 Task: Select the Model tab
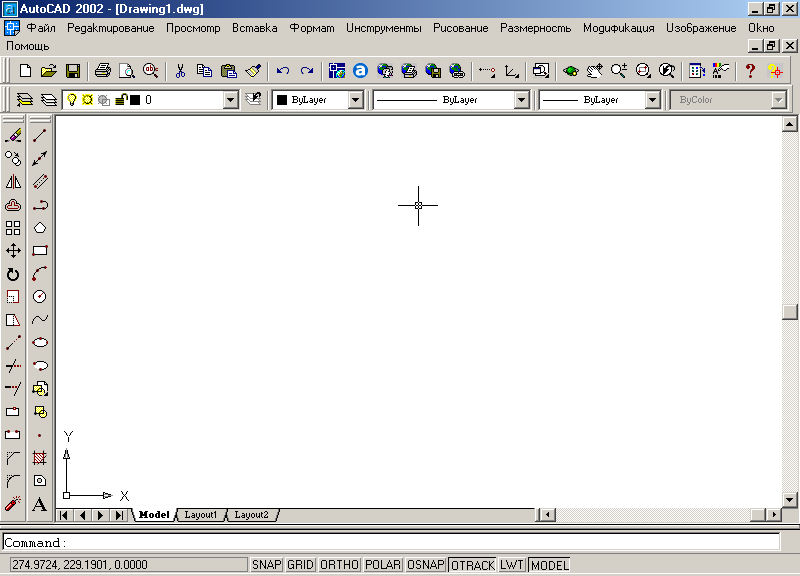pyautogui.click(x=154, y=515)
